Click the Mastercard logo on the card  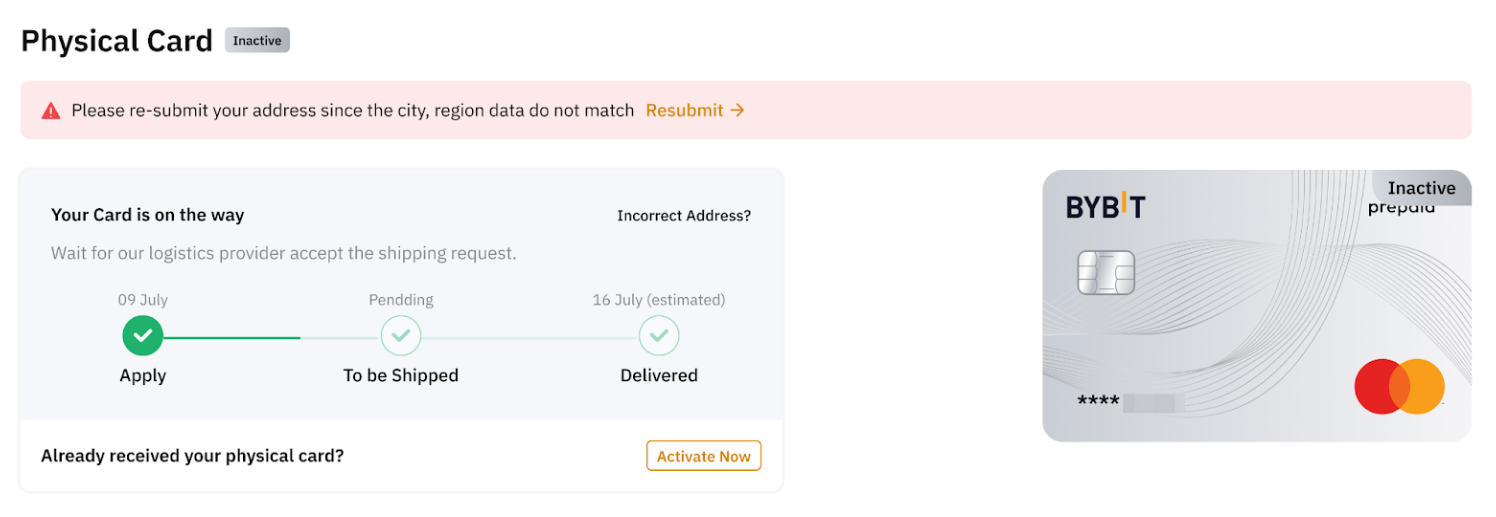pos(1399,387)
